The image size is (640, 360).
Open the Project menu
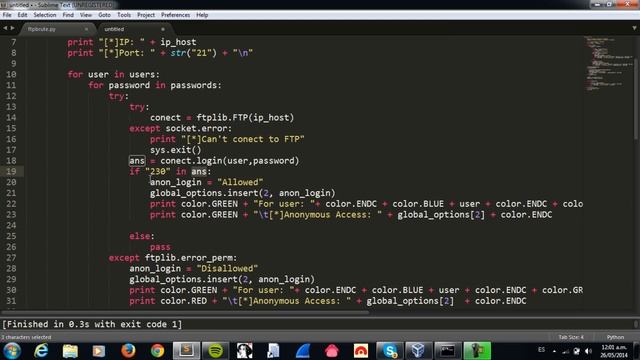point(146,15)
